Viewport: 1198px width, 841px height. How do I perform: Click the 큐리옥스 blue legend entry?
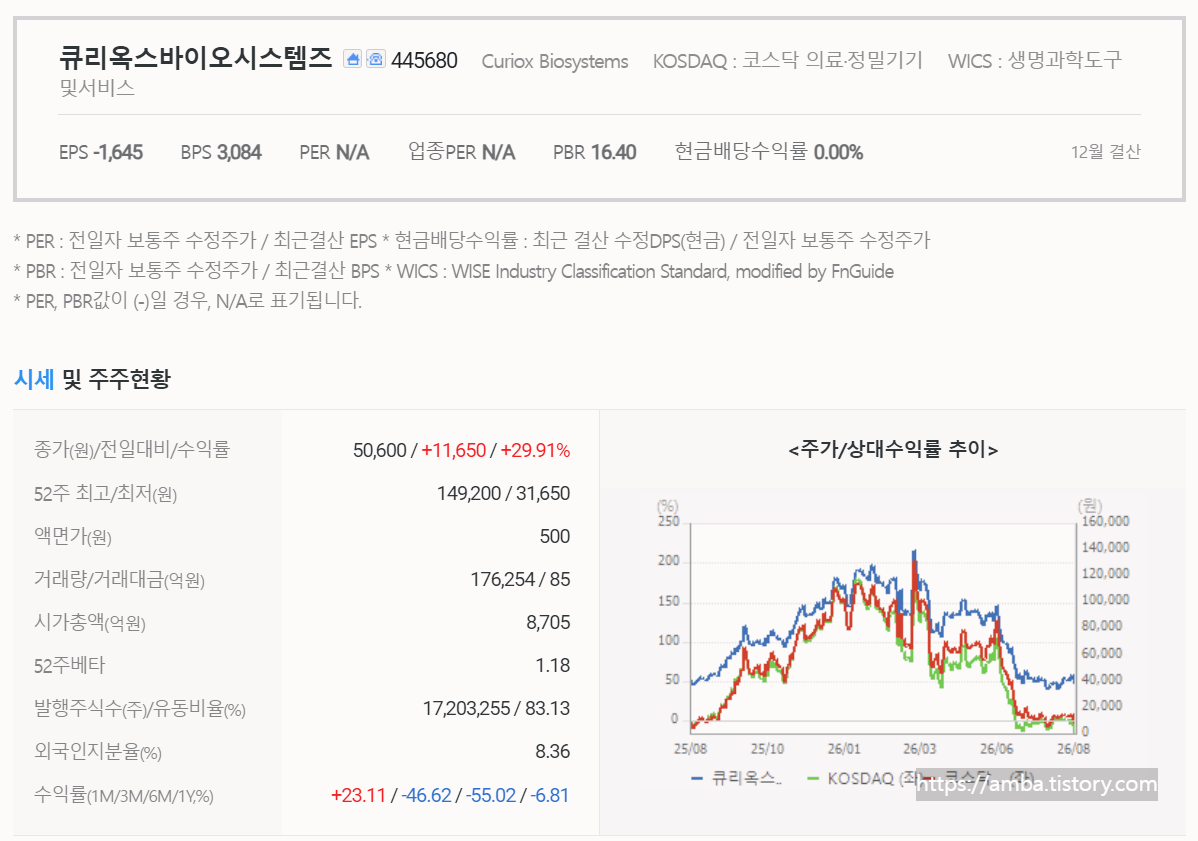[737, 778]
